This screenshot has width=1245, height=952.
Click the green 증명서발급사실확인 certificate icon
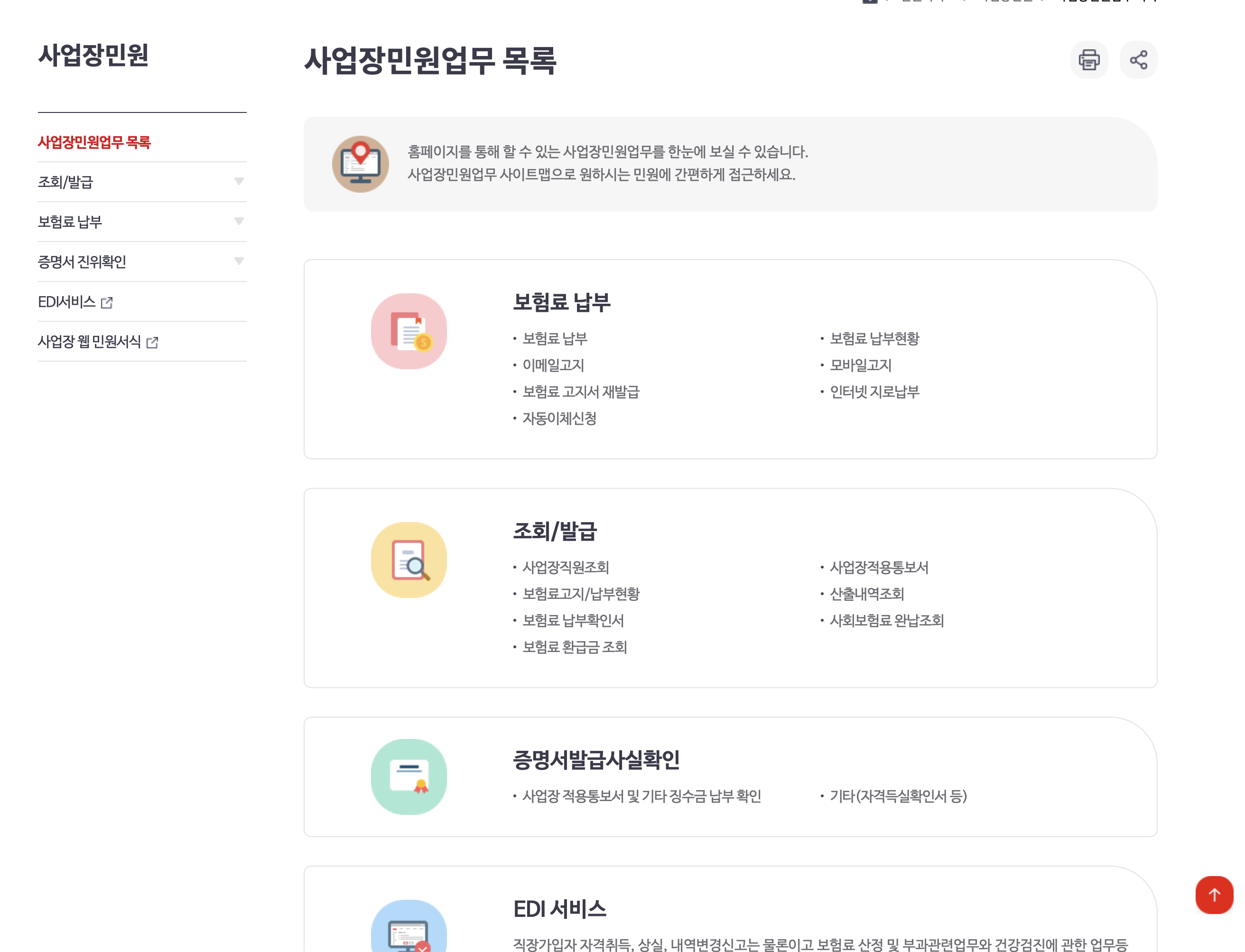click(x=409, y=776)
